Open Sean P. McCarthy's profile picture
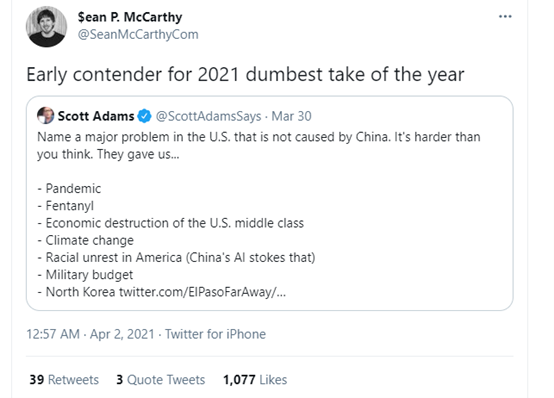554x398 pixels. click(46, 27)
